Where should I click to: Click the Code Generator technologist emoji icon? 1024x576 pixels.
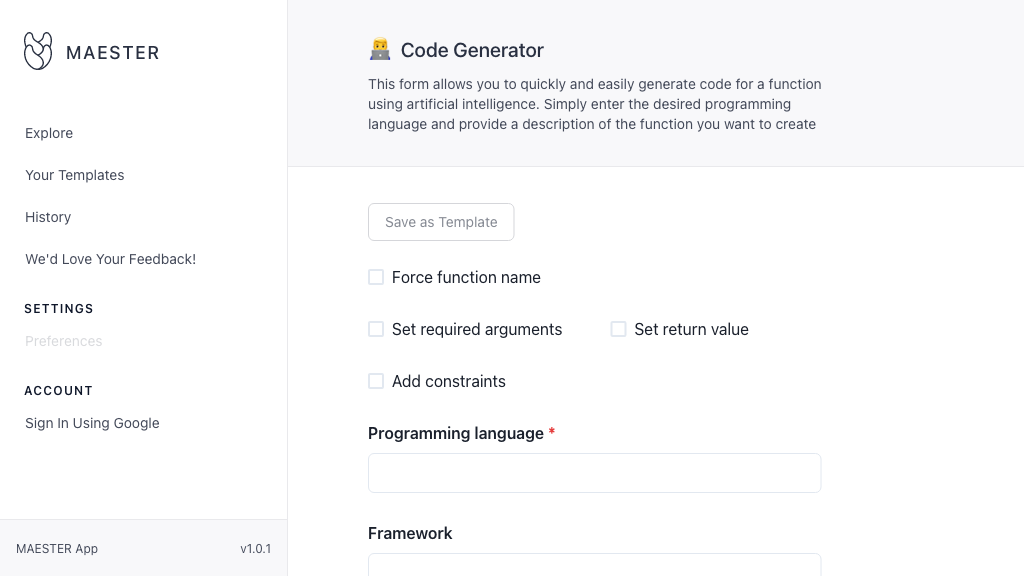pyautogui.click(x=380, y=49)
